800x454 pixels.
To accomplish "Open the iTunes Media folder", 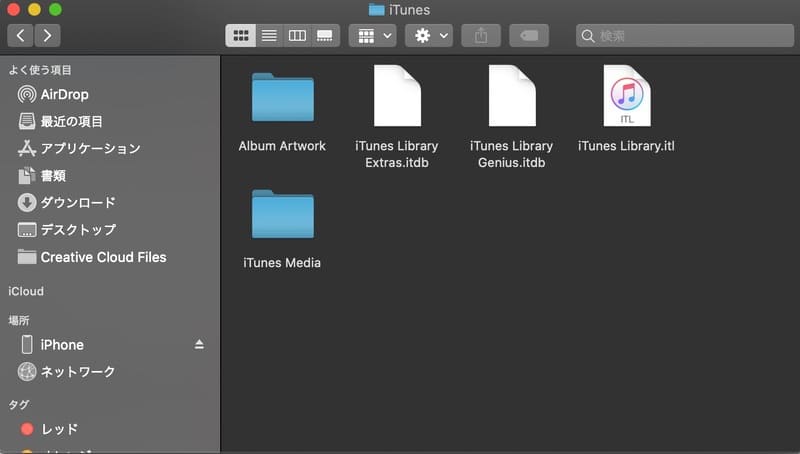I will (282, 214).
